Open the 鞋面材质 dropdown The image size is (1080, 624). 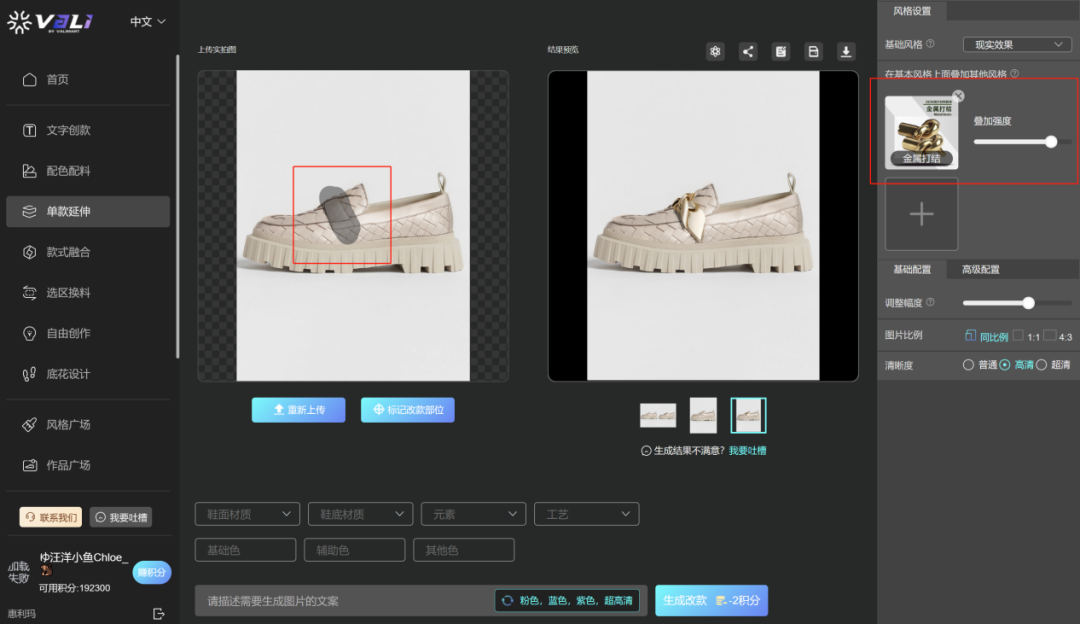247,514
